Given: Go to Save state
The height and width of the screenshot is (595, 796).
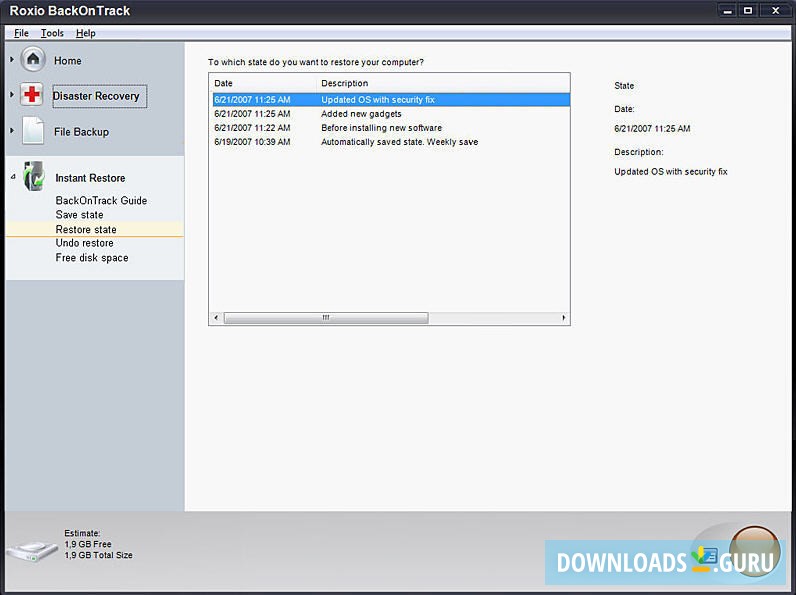Looking at the screenshot, I should 80,215.
